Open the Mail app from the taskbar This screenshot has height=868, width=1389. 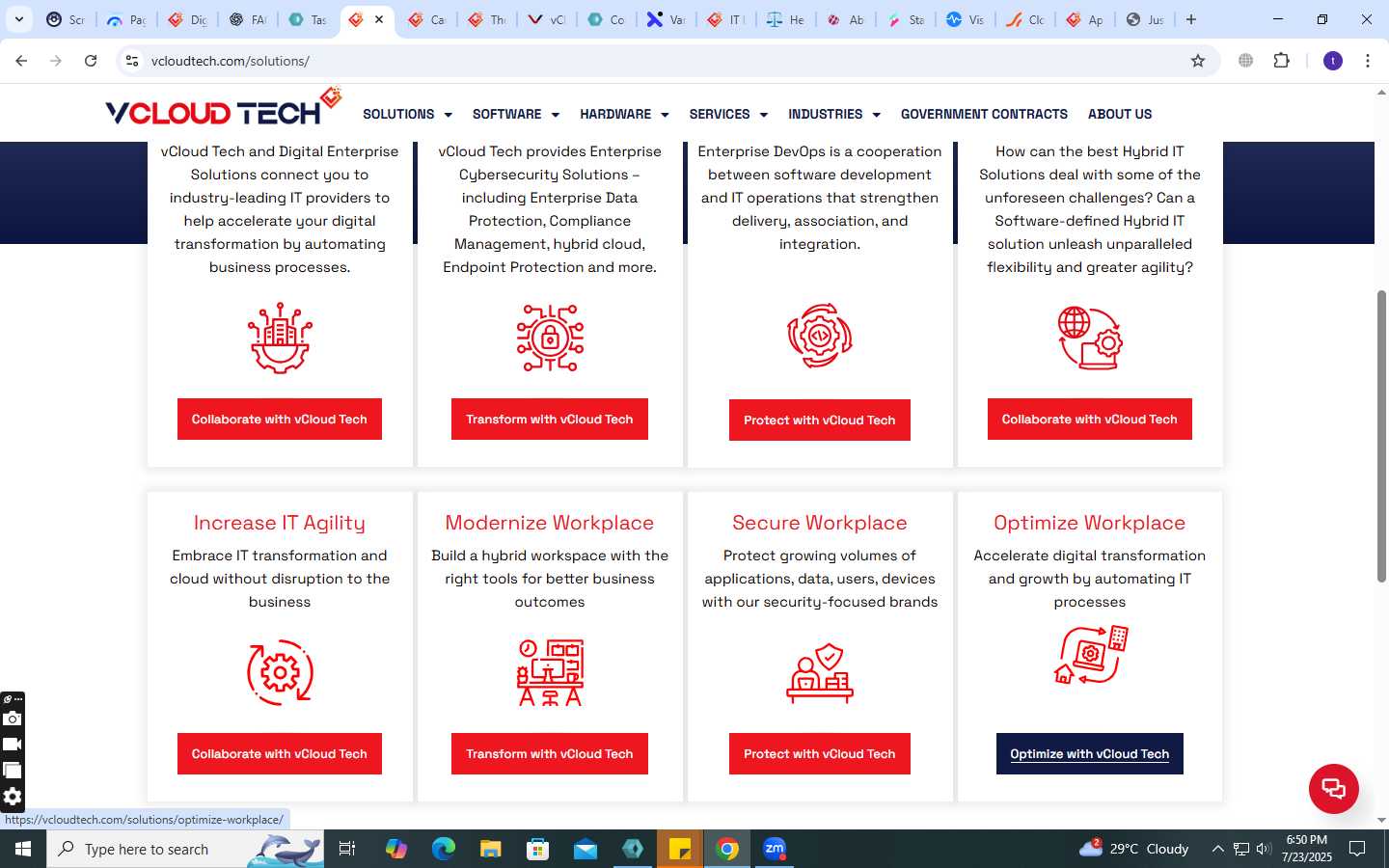pos(586,849)
